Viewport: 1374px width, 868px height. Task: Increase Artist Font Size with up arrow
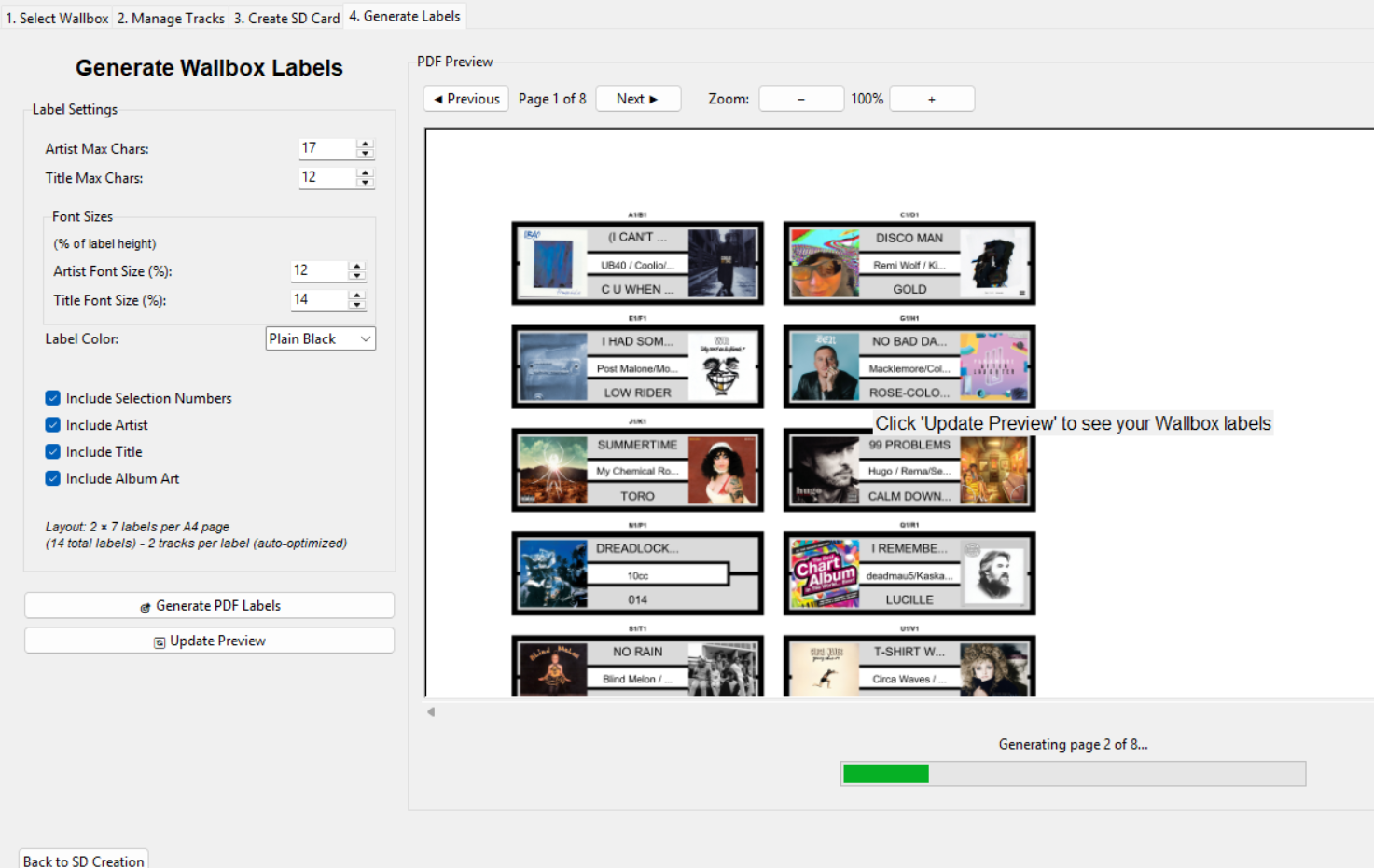tap(356, 266)
